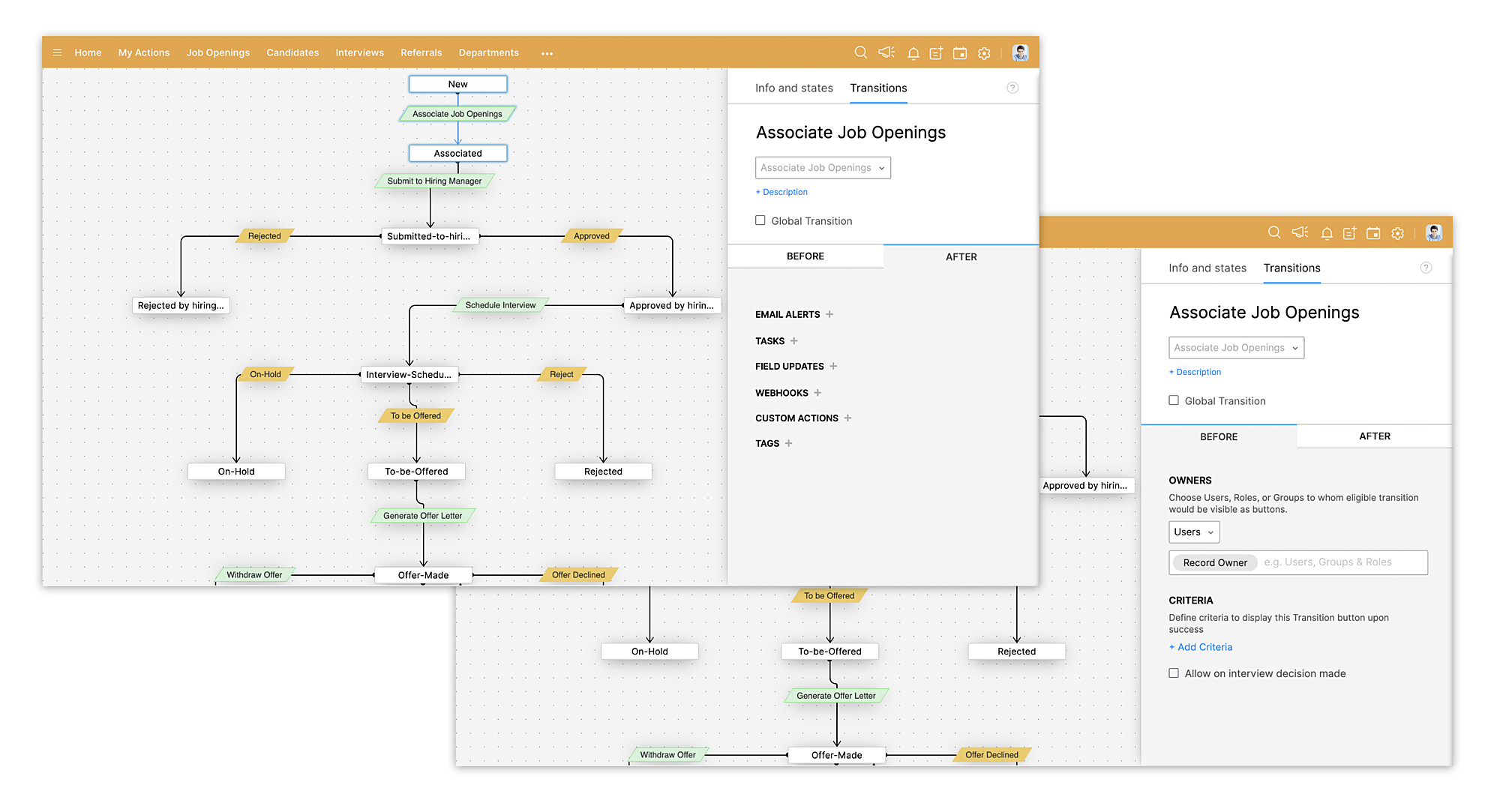Open notifications bell in top window navbar
Screen dimensions: 1500x812
coord(913,53)
